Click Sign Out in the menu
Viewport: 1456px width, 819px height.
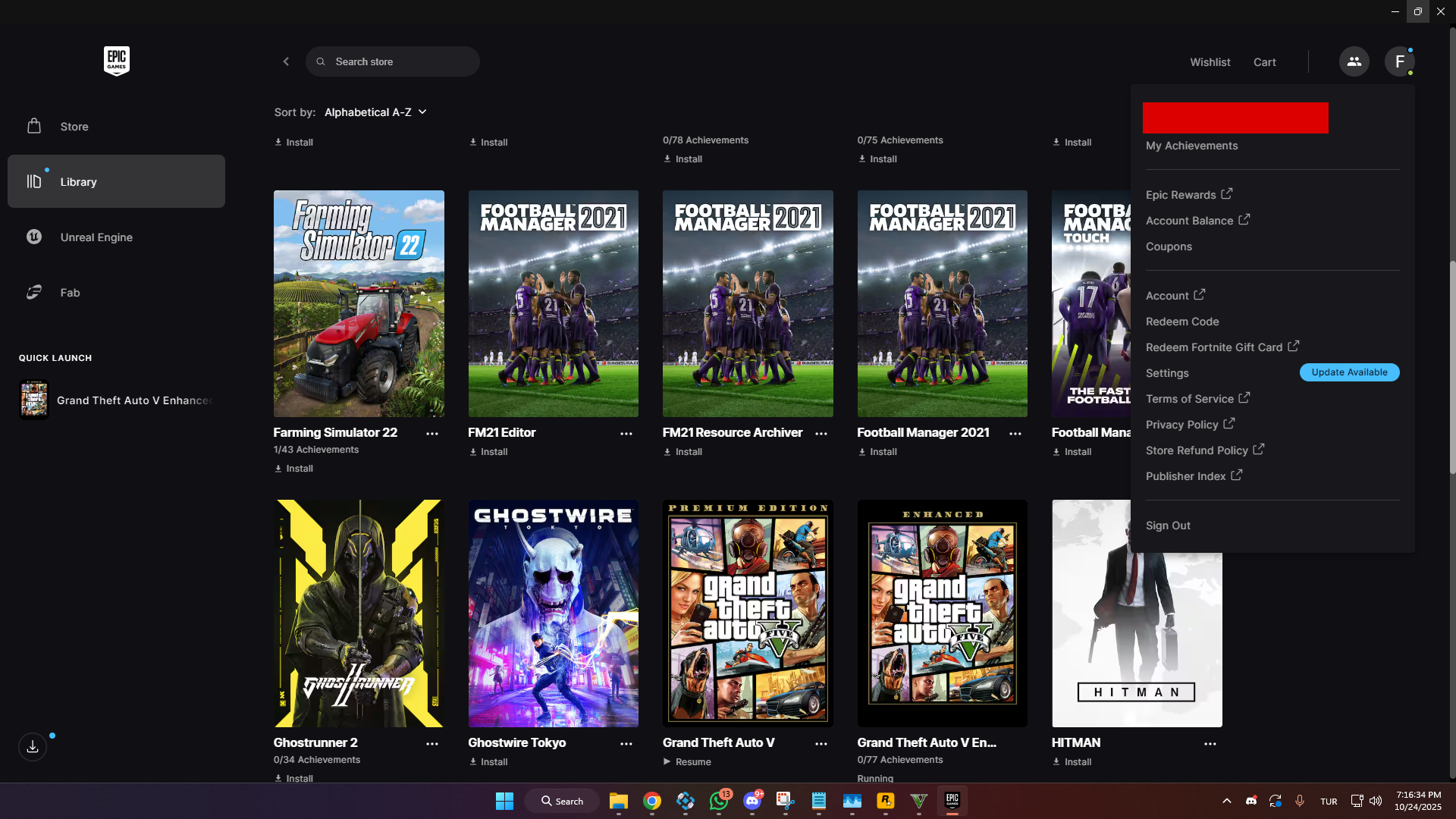click(1168, 526)
